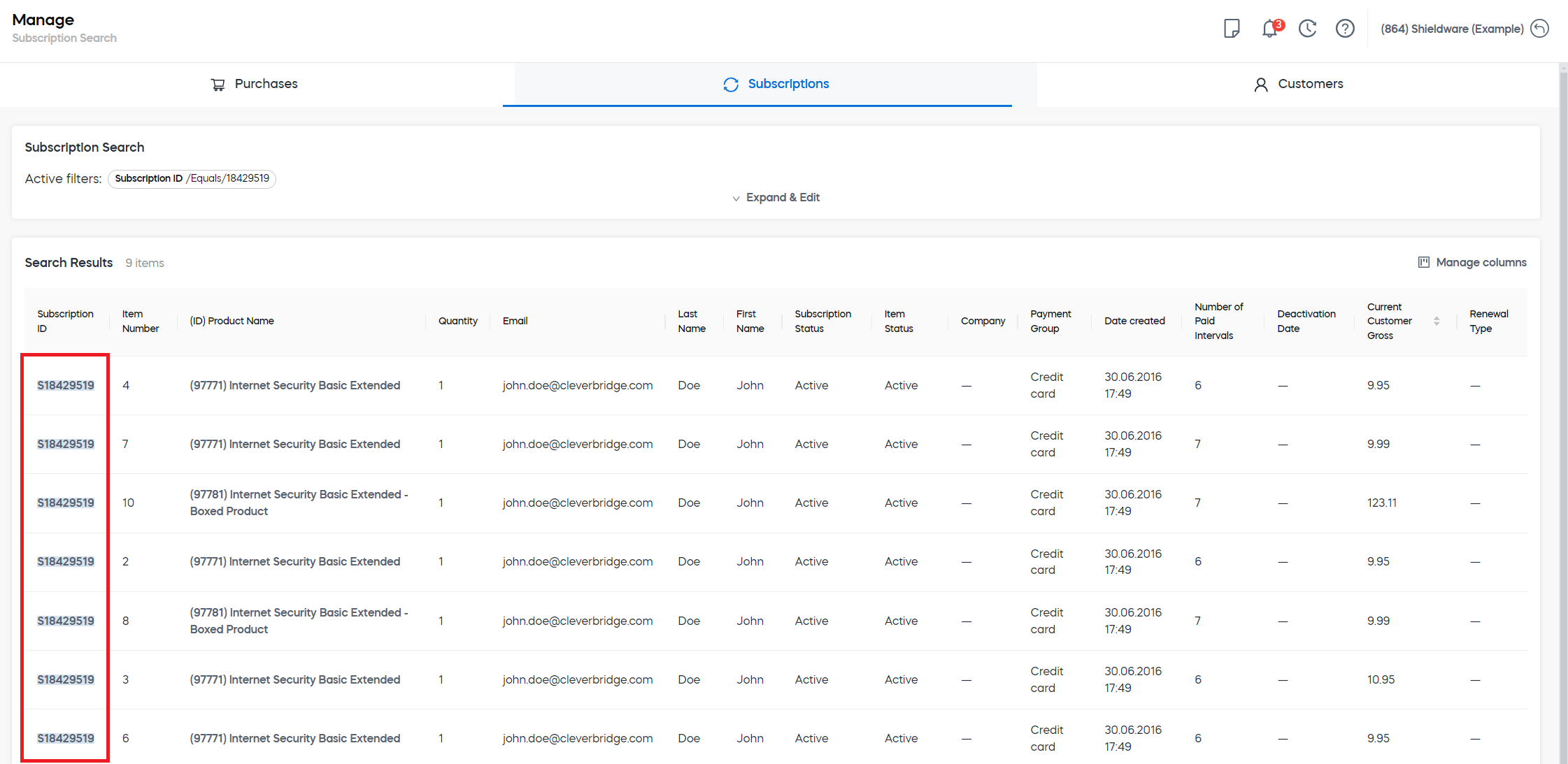This screenshot has height=764, width=1568.
Task: Click the switch account arrow icon
Action: [x=1540, y=29]
